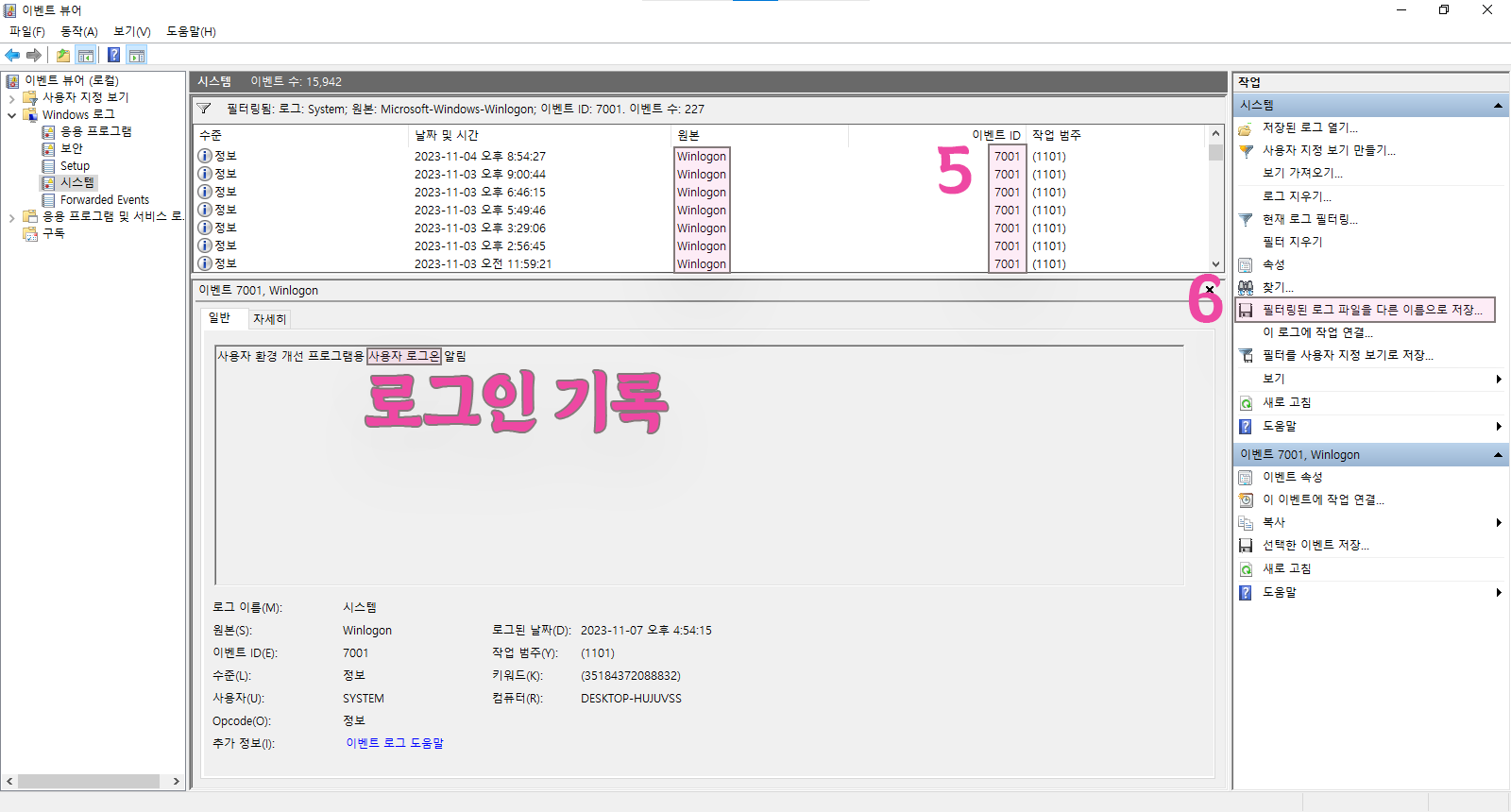Viewport: 1511px width, 812px height.
Task: Click 이 이벤트에 작업 연결 action
Action: tap(1323, 499)
